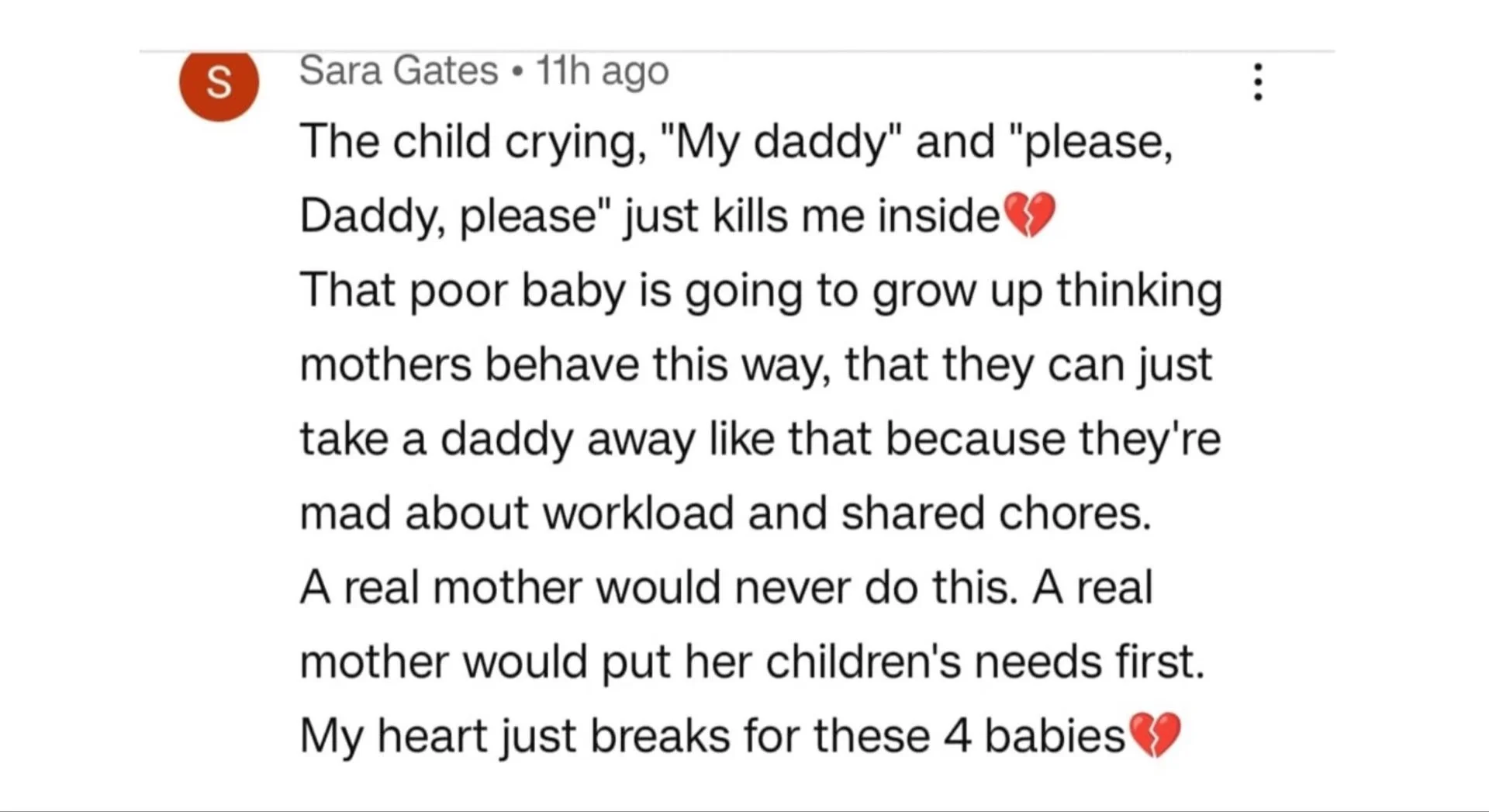Viewport: 1489px width, 812px height.
Task: Open Sara Gates' profile from her name
Action: [x=399, y=71]
